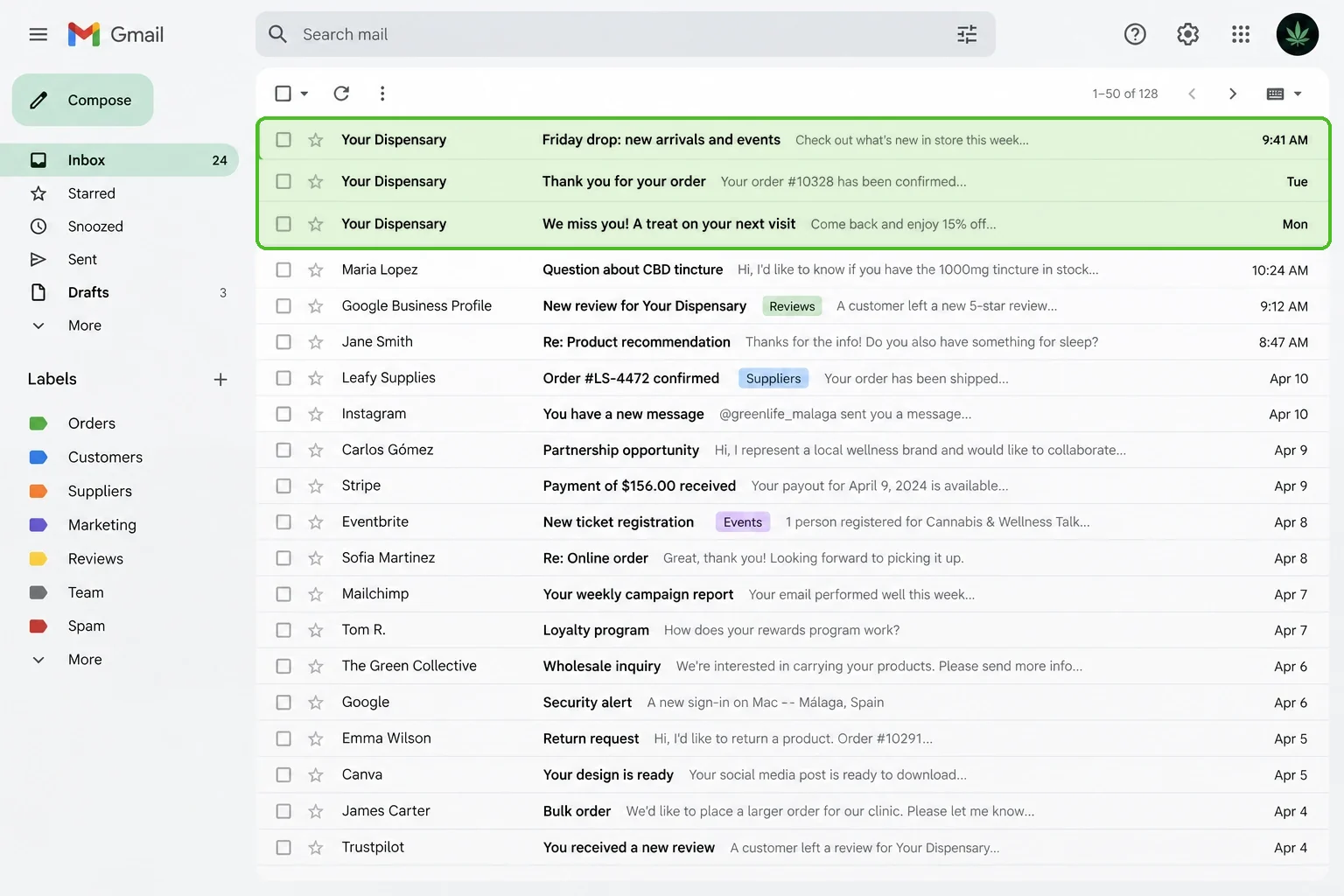Open the Google apps grid
1344x896 pixels.
1241,34
